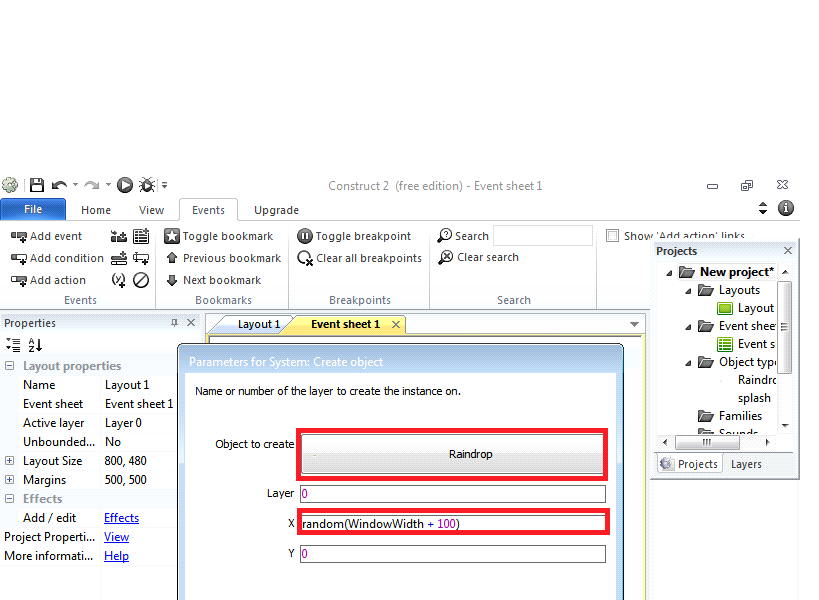The height and width of the screenshot is (600, 819).
Task: Open the document tabs list dropdown arrow
Action: point(634,324)
